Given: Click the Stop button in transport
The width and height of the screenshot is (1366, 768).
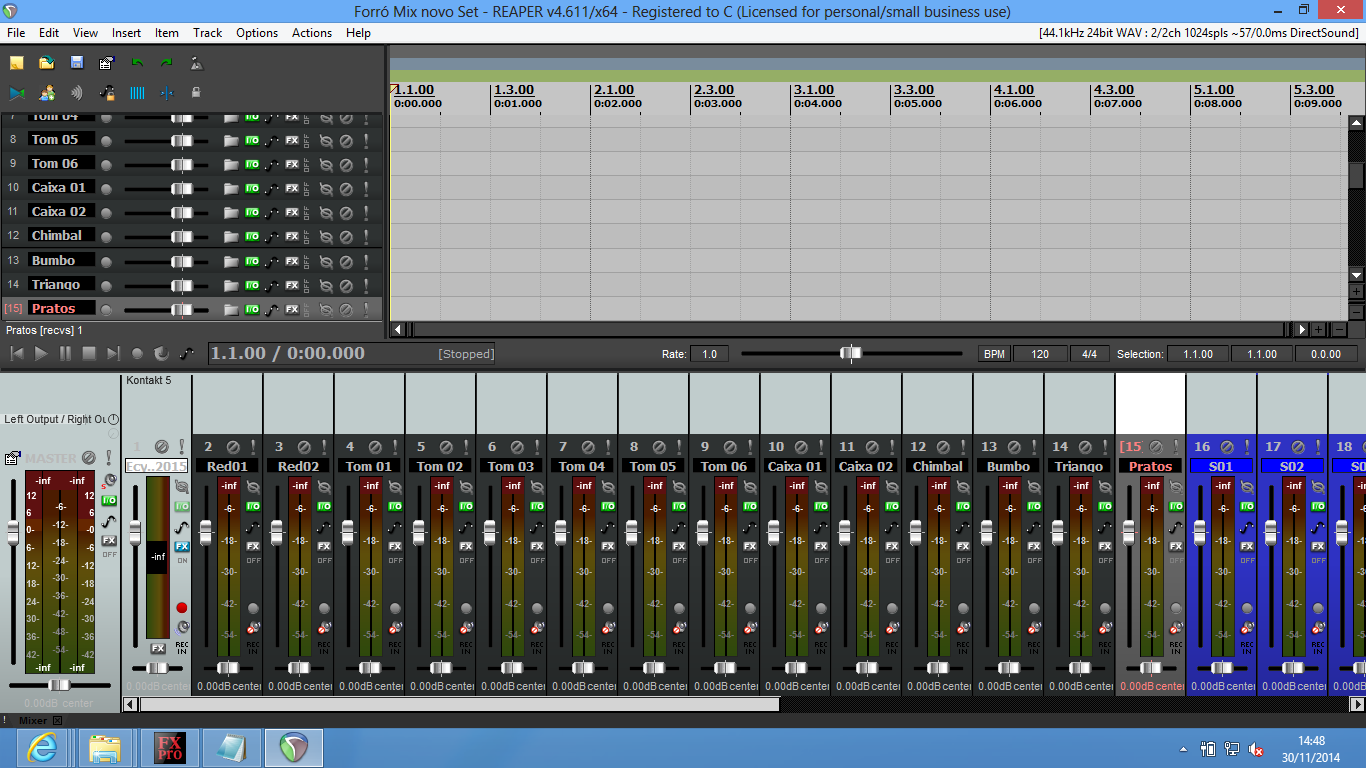Looking at the screenshot, I should 89,353.
